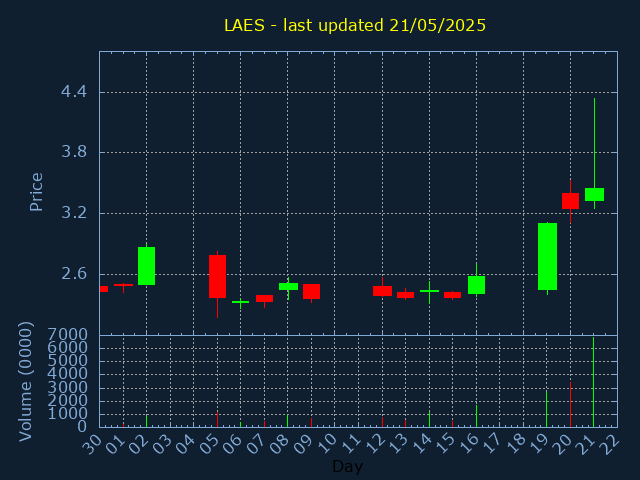Click the day 21 tick label
The image size is (640, 480).
tap(587, 444)
